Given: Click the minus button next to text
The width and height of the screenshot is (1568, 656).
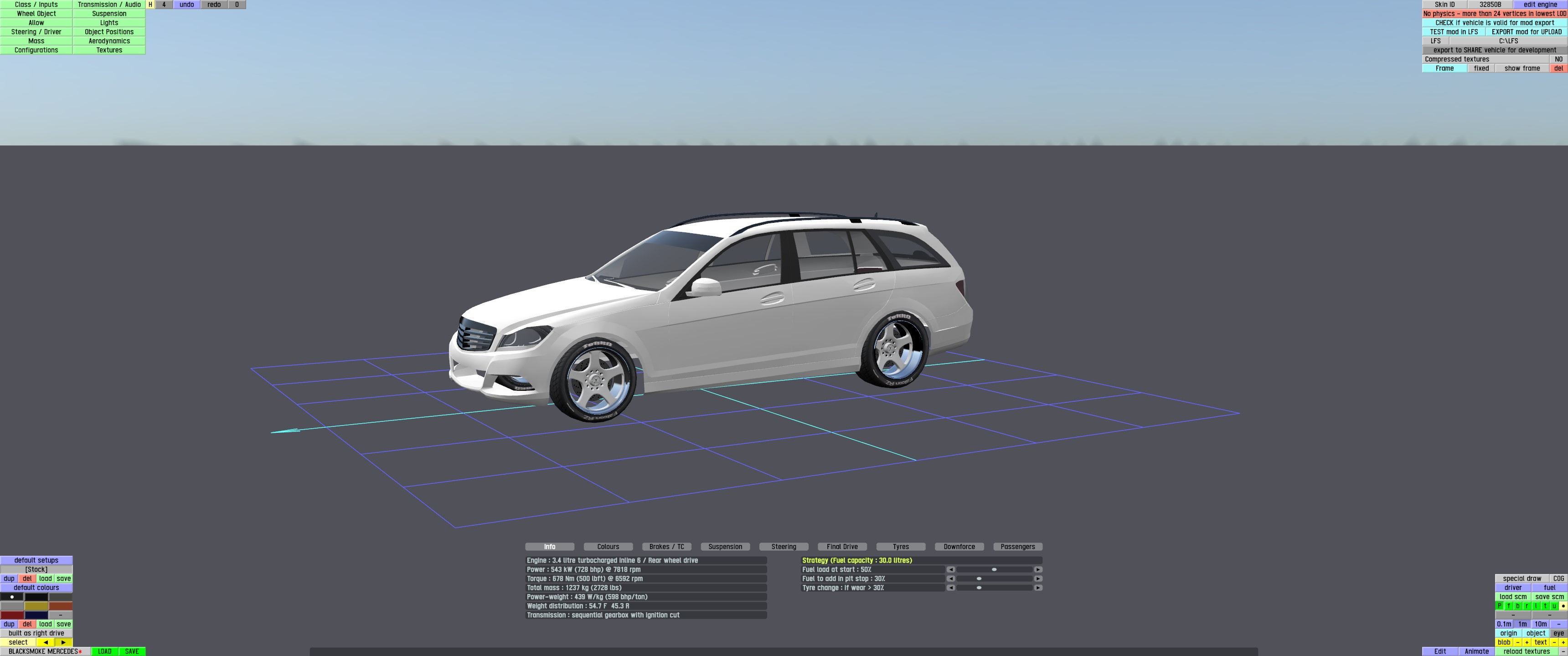Looking at the screenshot, I should [1554, 642].
